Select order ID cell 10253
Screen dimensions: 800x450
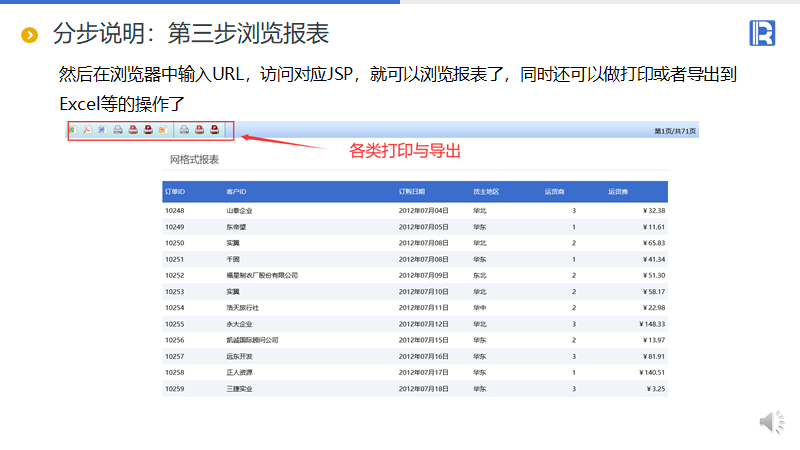pos(174,292)
